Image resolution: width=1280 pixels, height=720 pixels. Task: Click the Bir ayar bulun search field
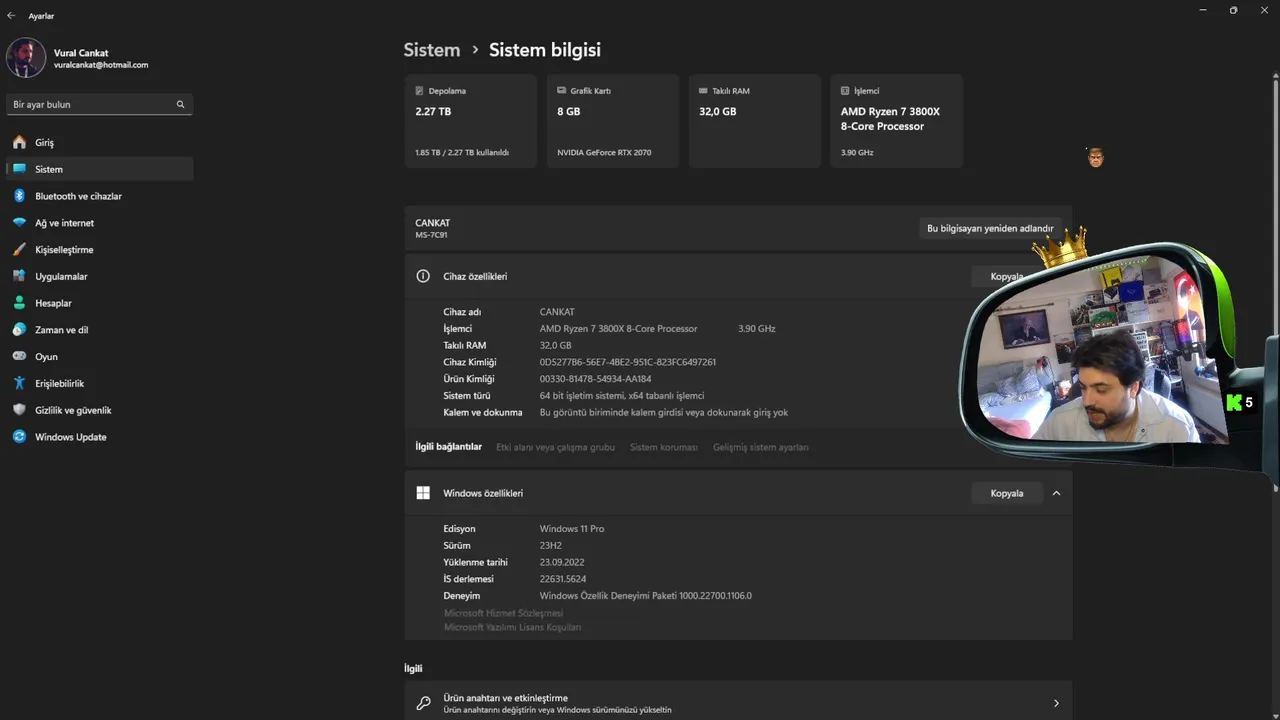point(99,104)
